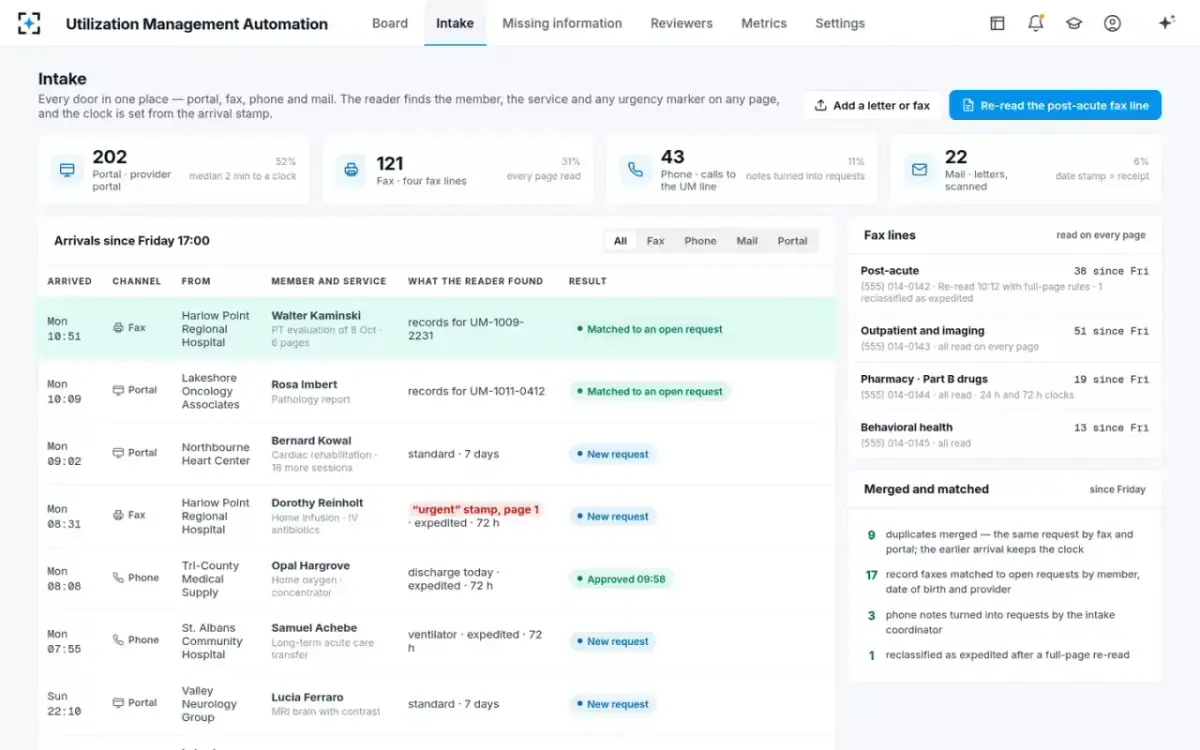Image resolution: width=1200 pixels, height=750 pixels.
Task: Click the Portal monitor icon in stats card
Action: 67,170
